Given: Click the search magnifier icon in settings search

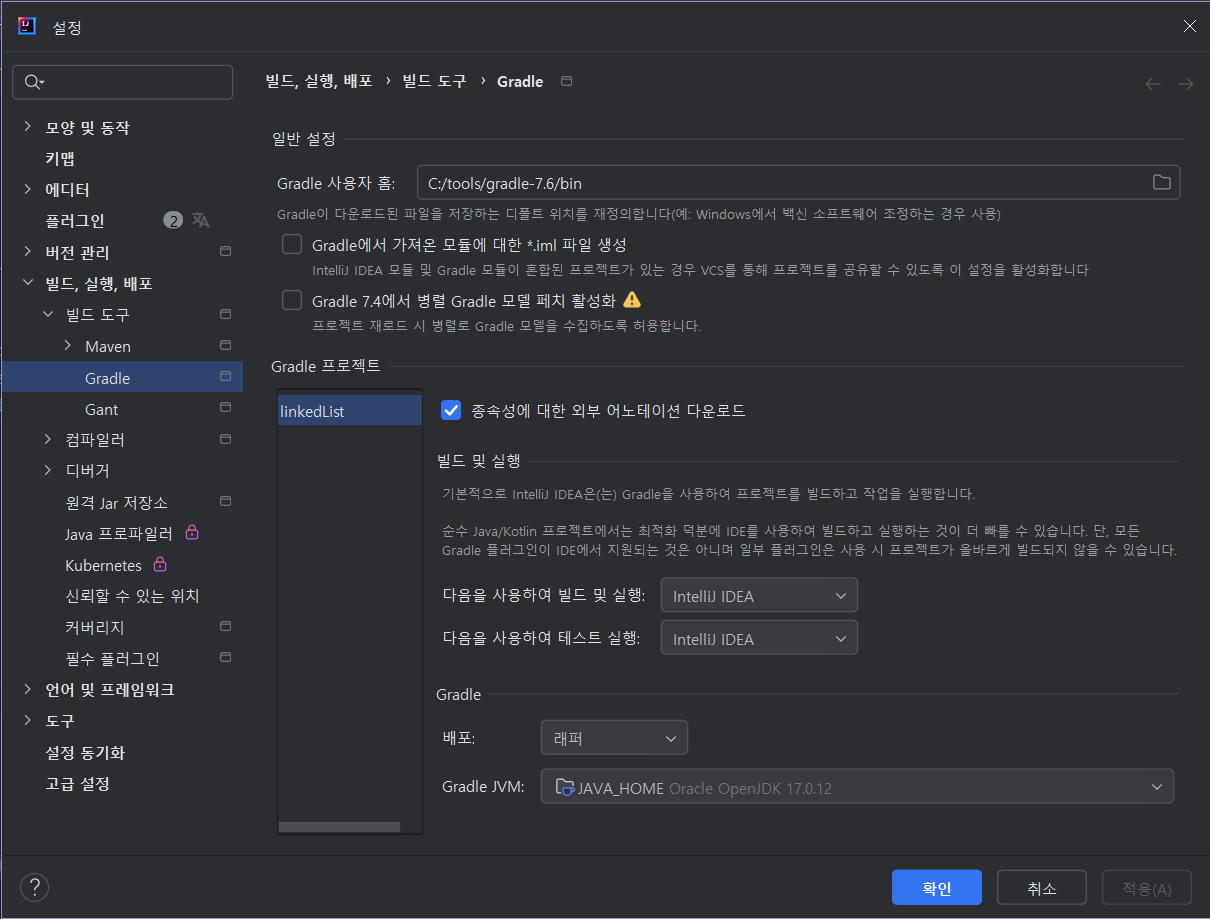Looking at the screenshot, I should 33,82.
